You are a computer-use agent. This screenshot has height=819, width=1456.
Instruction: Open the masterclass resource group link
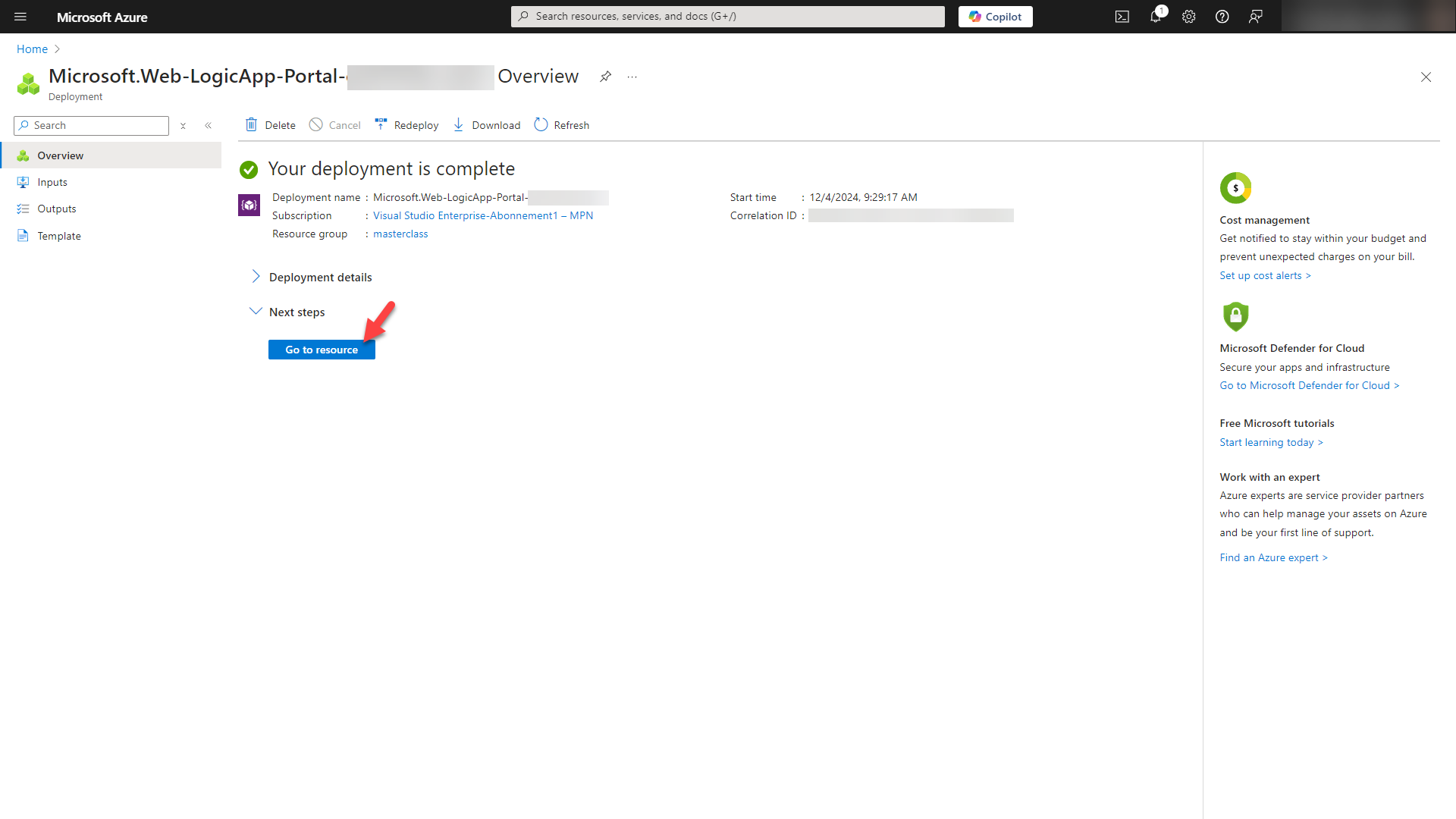[400, 234]
